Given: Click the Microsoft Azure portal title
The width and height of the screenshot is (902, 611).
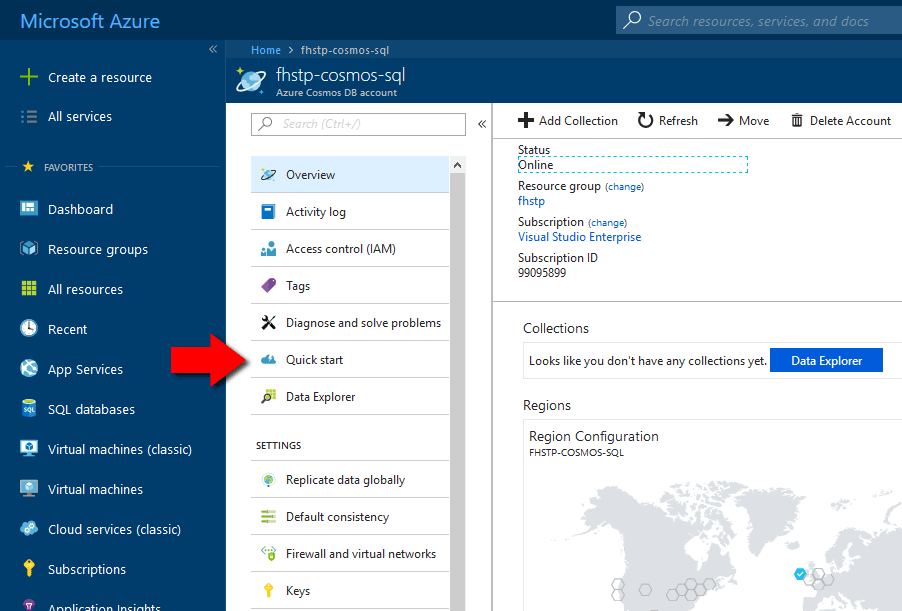Looking at the screenshot, I should 90,21.
